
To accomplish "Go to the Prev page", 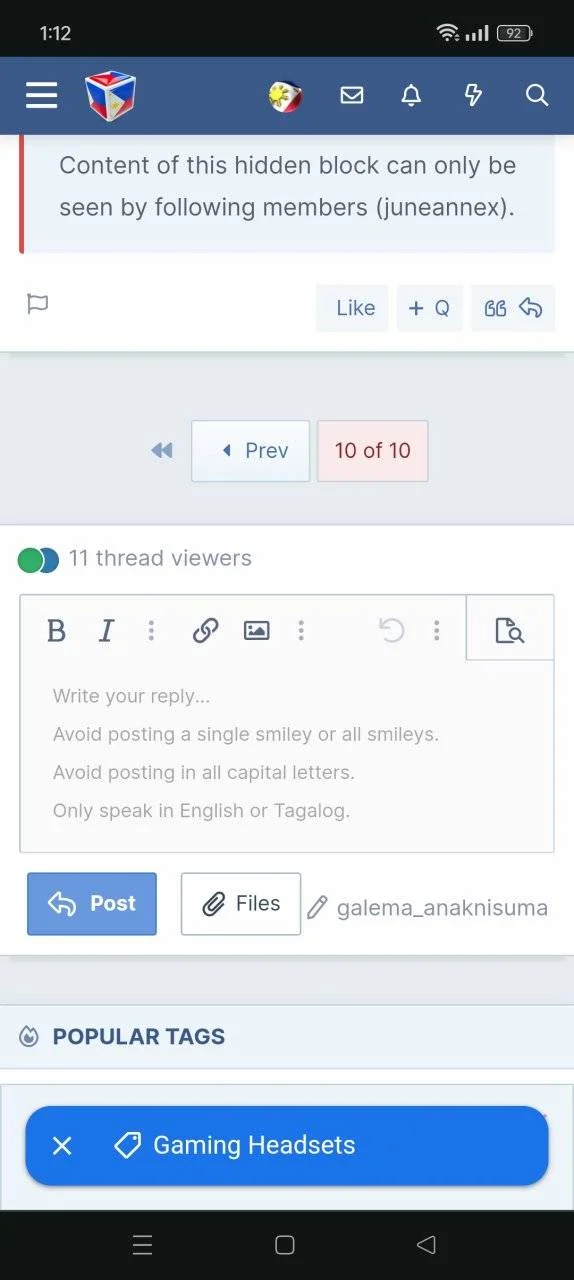I will tap(251, 451).
